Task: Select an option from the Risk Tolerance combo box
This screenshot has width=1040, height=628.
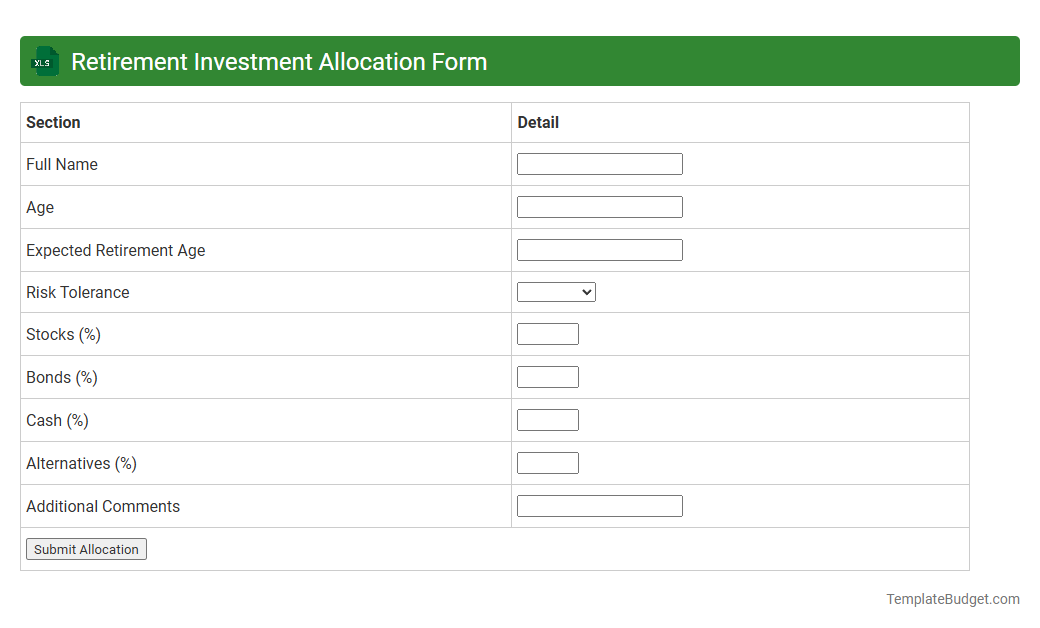Action: [x=556, y=292]
